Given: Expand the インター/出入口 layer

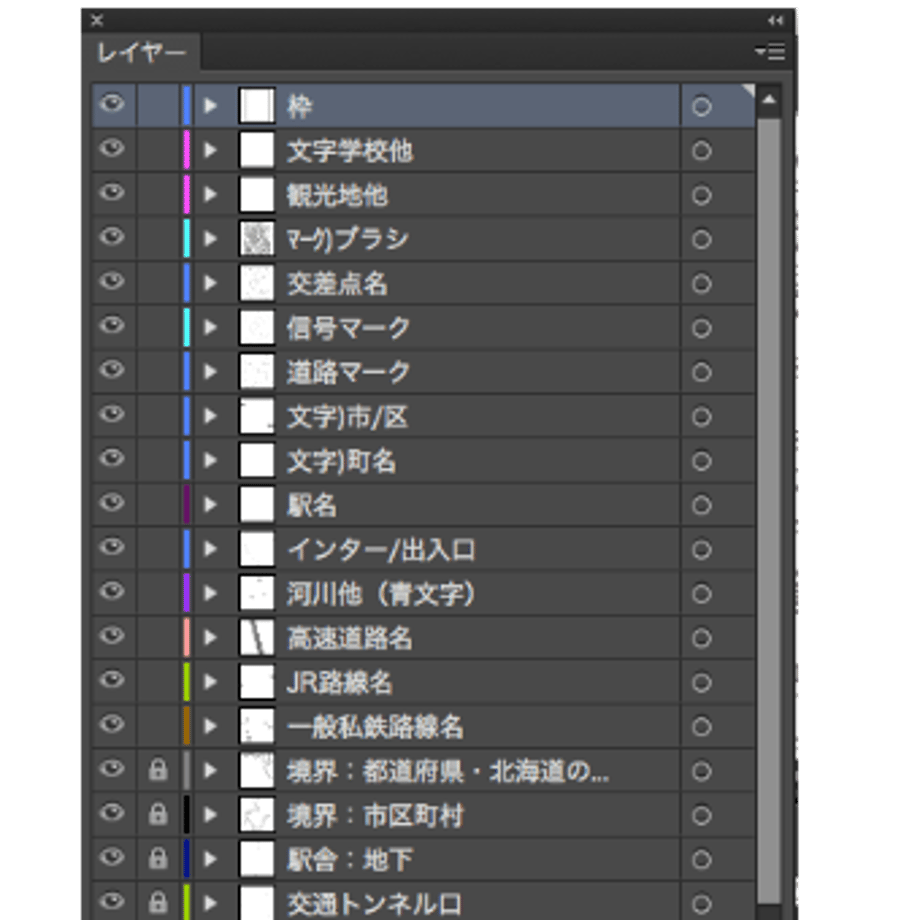Looking at the screenshot, I should pyautogui.click(x=210, y=549).
